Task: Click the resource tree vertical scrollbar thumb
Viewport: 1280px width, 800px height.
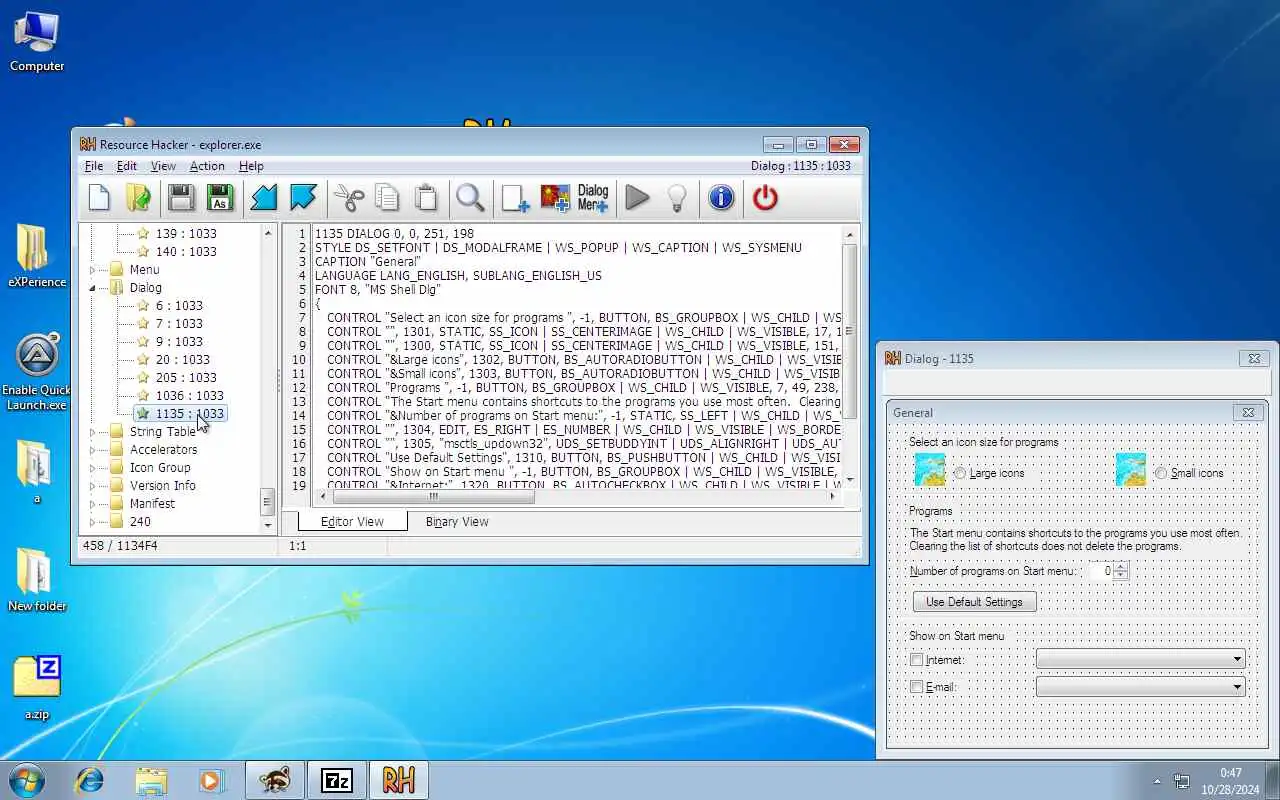Action: coord(267,501)
